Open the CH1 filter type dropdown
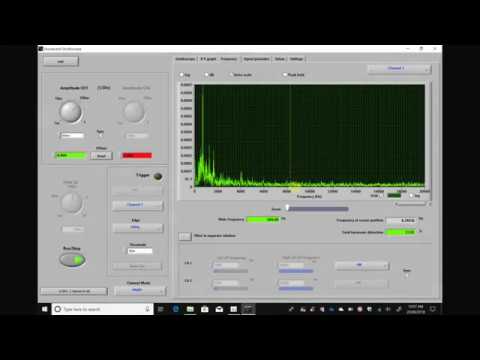480x360 pixels. 362,265
